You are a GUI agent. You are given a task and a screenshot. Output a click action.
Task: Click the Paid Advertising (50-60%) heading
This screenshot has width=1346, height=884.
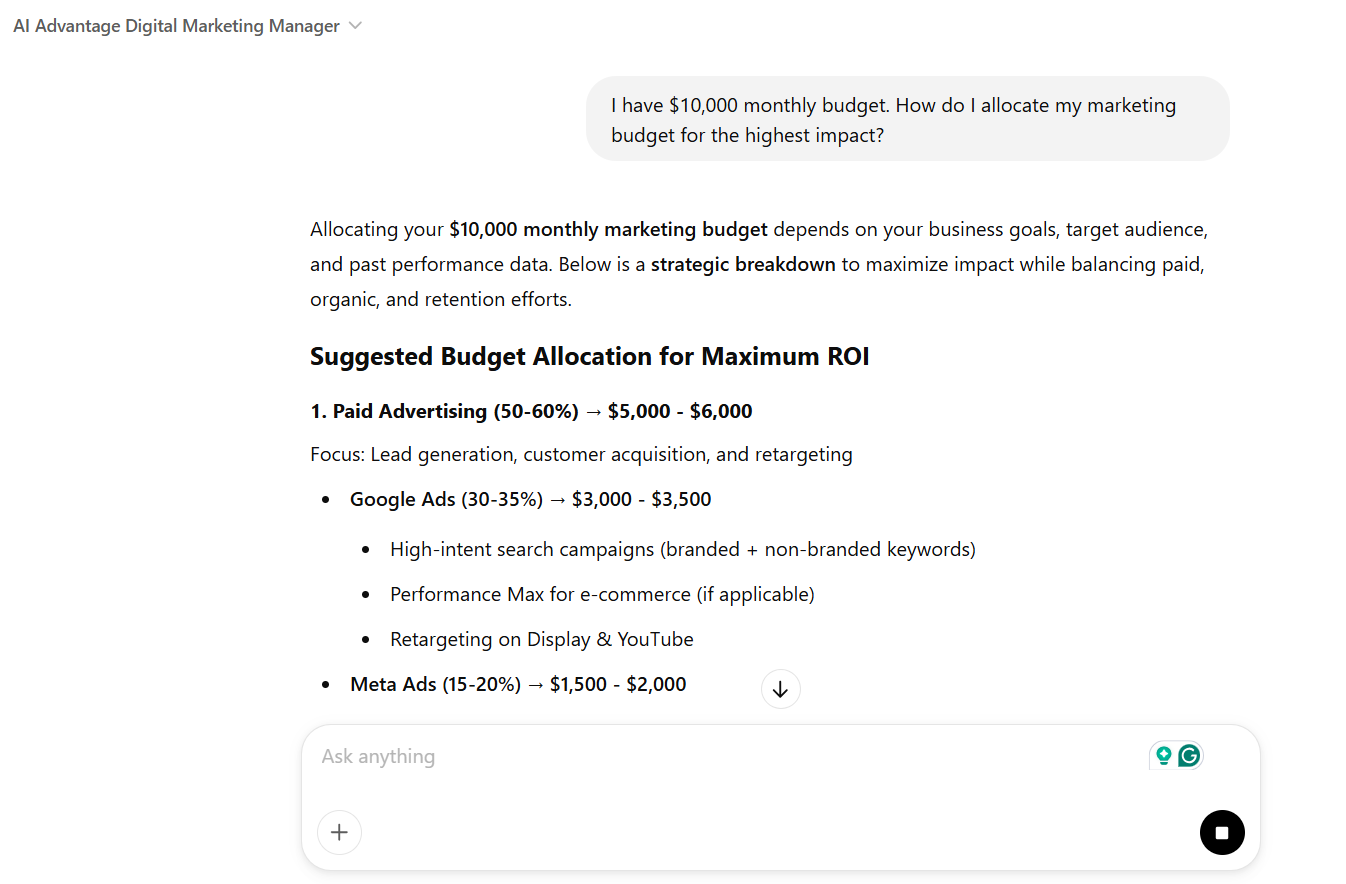click(531, 411)
